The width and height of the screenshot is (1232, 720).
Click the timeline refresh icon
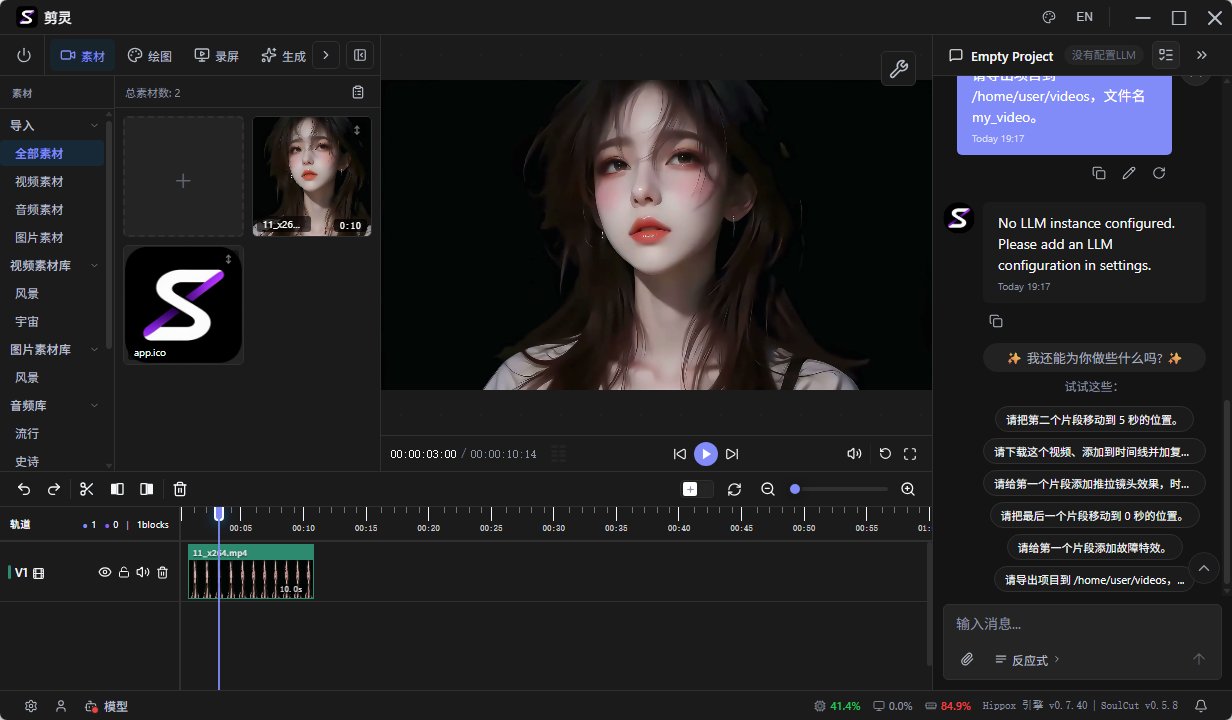[734, 489]
